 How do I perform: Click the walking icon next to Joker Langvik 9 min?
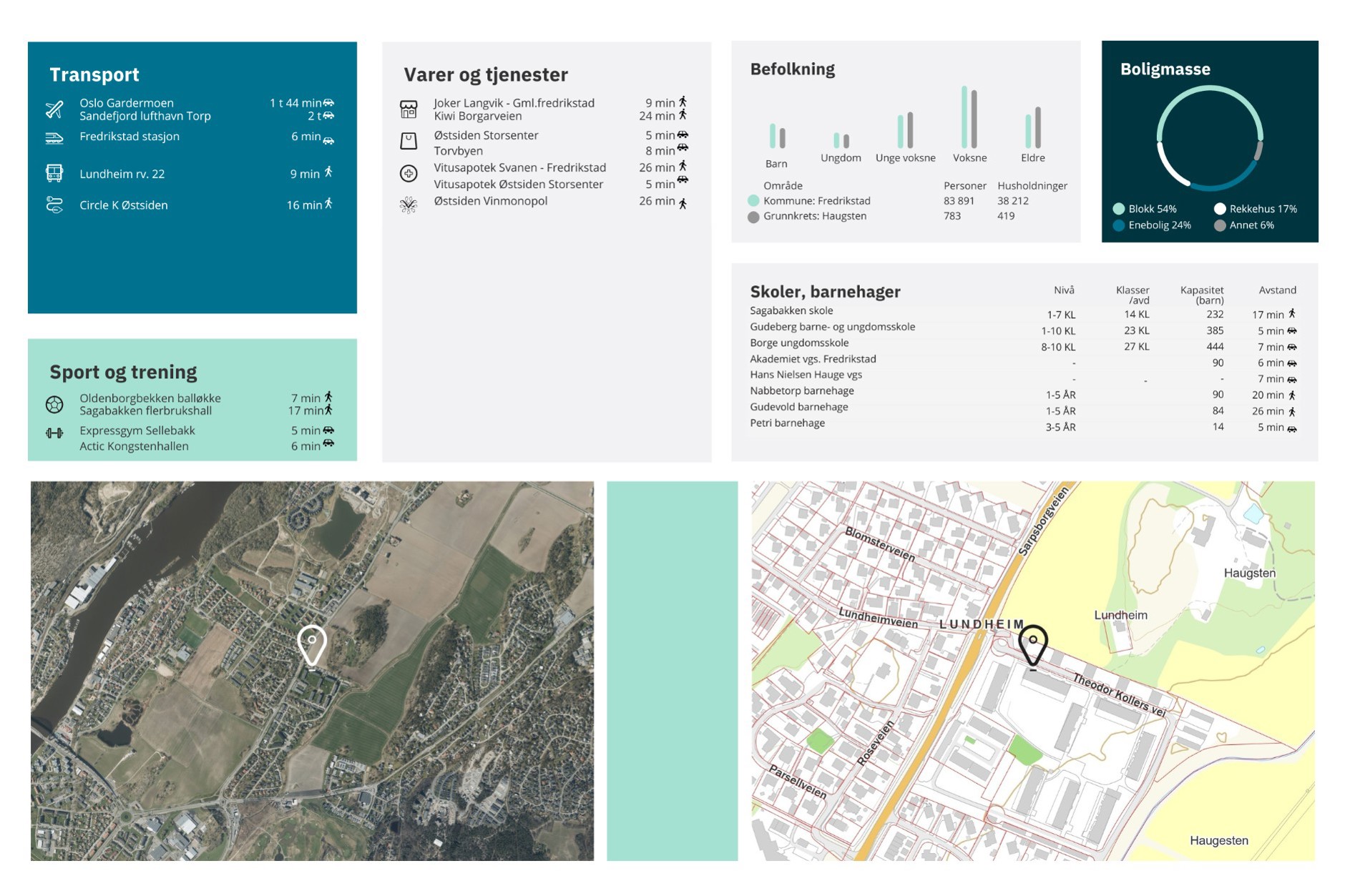click(683, 102)
